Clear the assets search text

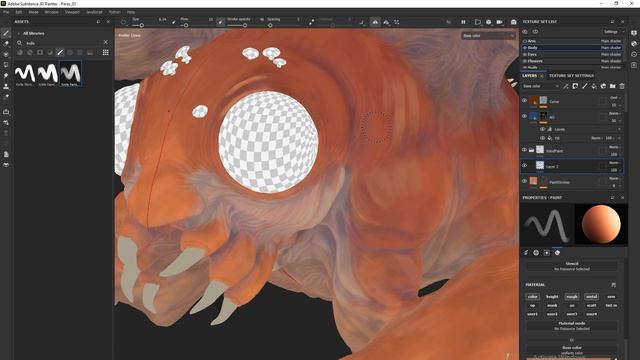[106, 42]
